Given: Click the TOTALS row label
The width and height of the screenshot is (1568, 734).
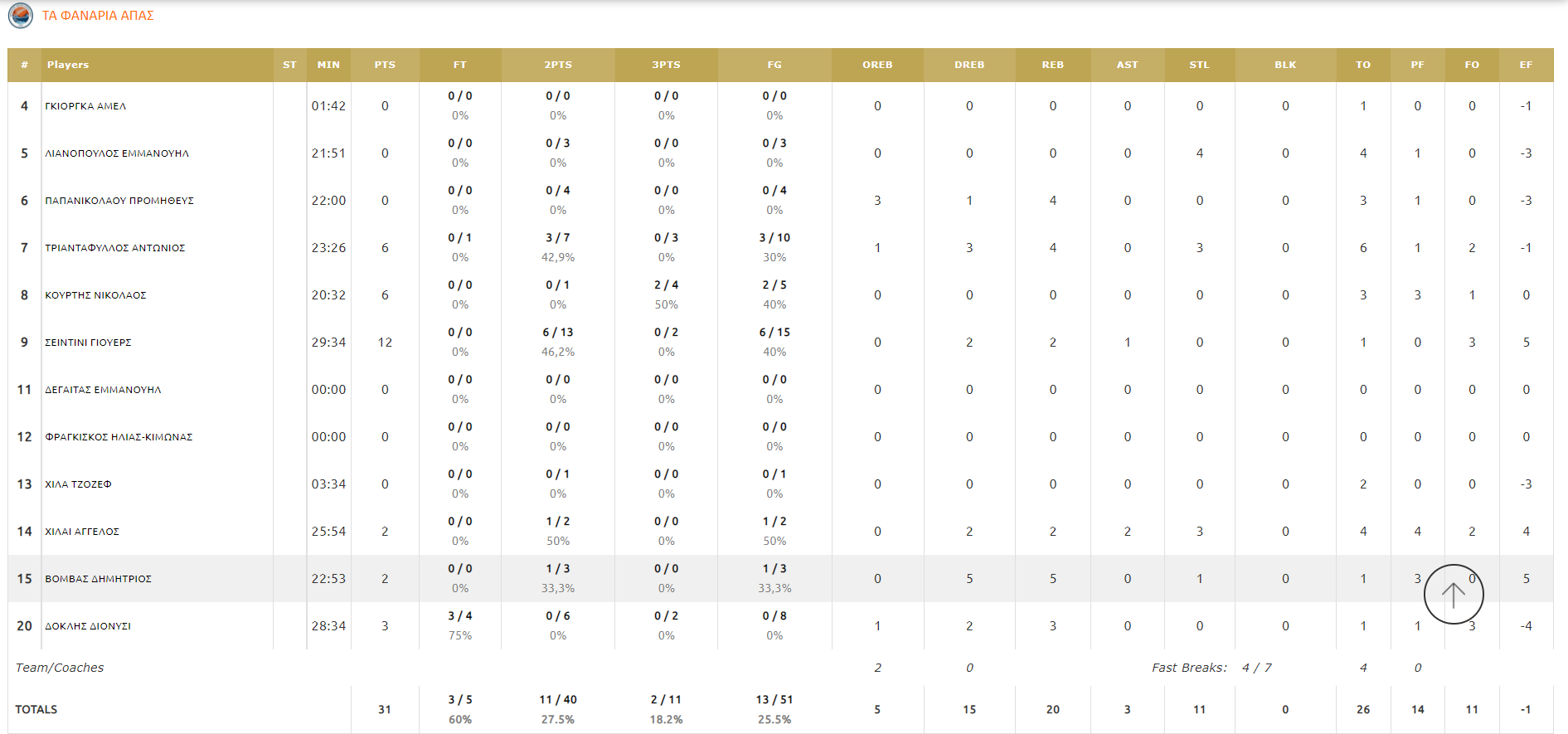Looking at the screenshot, I should (x=36, y=709).
